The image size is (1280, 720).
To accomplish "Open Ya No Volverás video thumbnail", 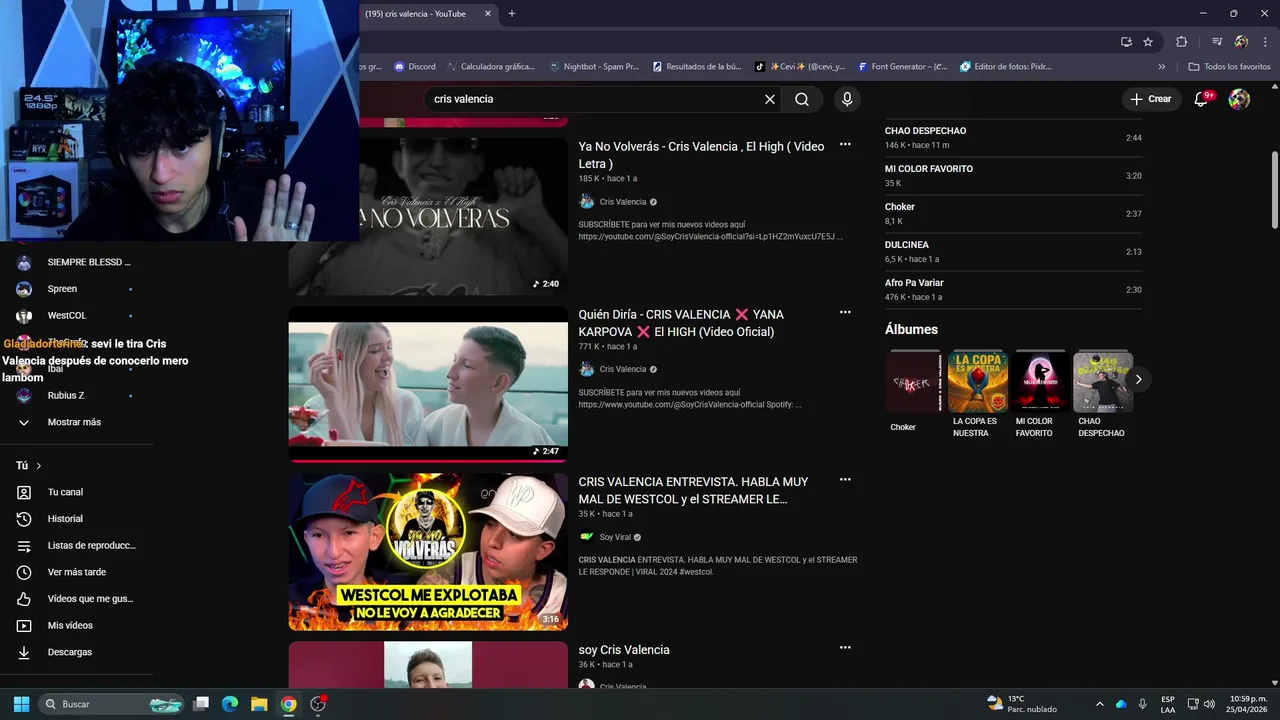I will pyautogui.click(x=428, y=216).
